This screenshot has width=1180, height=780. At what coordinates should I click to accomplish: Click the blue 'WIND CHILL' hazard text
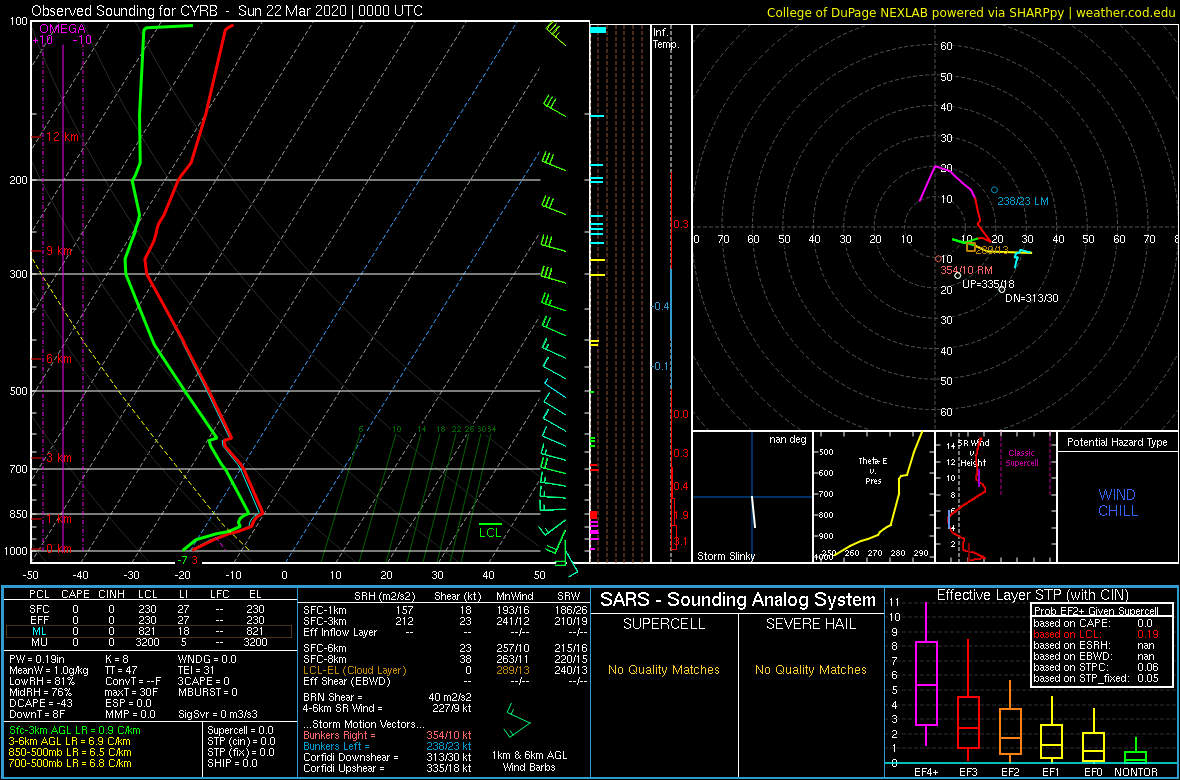tap(1117, 503)
